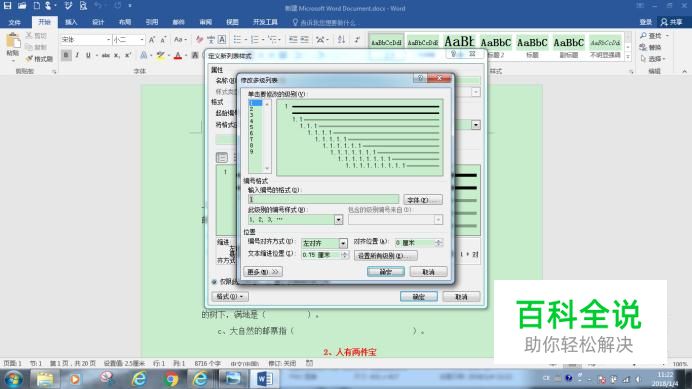Image resolution: width=692 pixels, height=389 pixels.
Task: Toggle Italic formatting
Action: click(x=77, y=55)
